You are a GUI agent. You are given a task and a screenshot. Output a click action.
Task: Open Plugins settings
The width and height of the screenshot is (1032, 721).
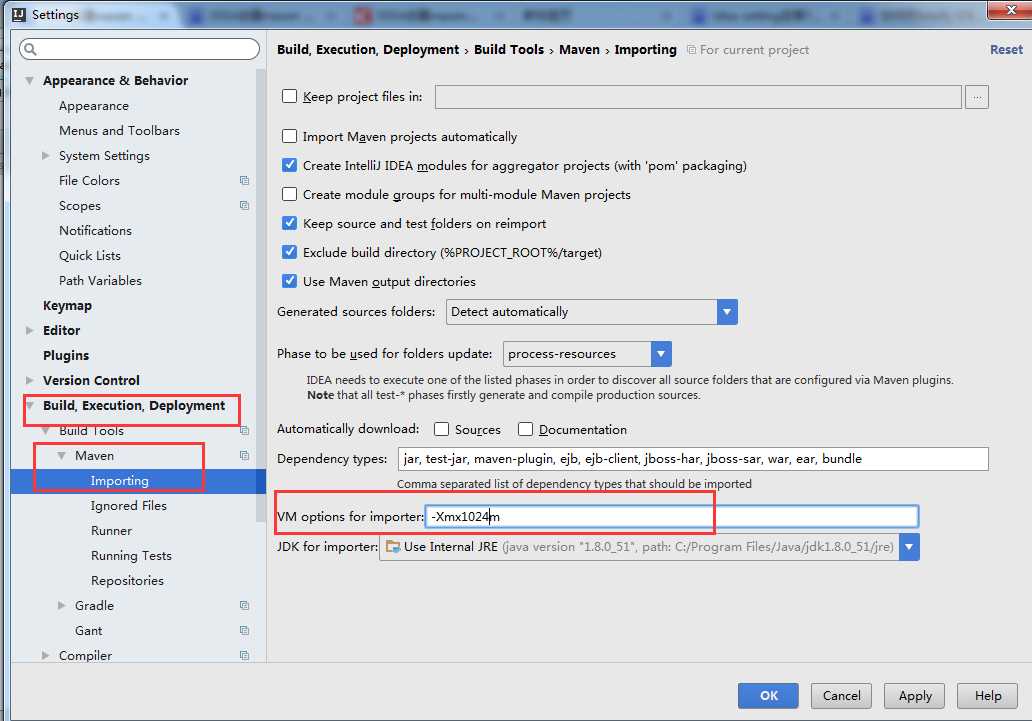click(66, 356)
